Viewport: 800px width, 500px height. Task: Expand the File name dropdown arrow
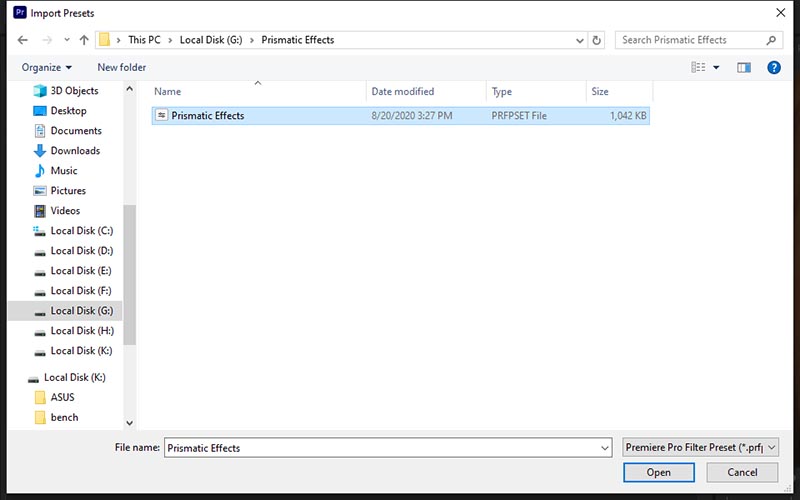point(605,448)
